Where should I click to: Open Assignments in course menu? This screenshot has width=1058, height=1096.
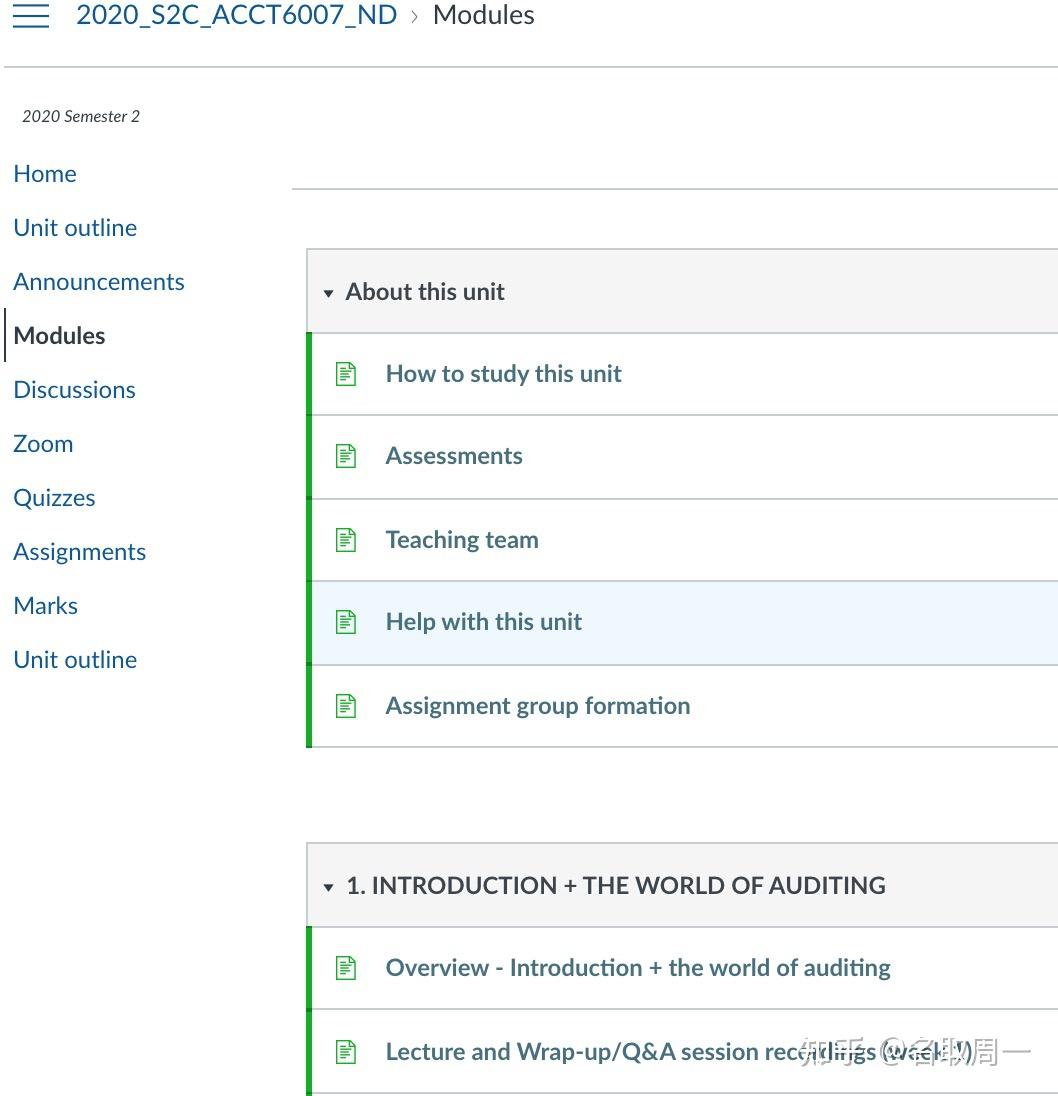pyautogui.click(x=80, y=552)
